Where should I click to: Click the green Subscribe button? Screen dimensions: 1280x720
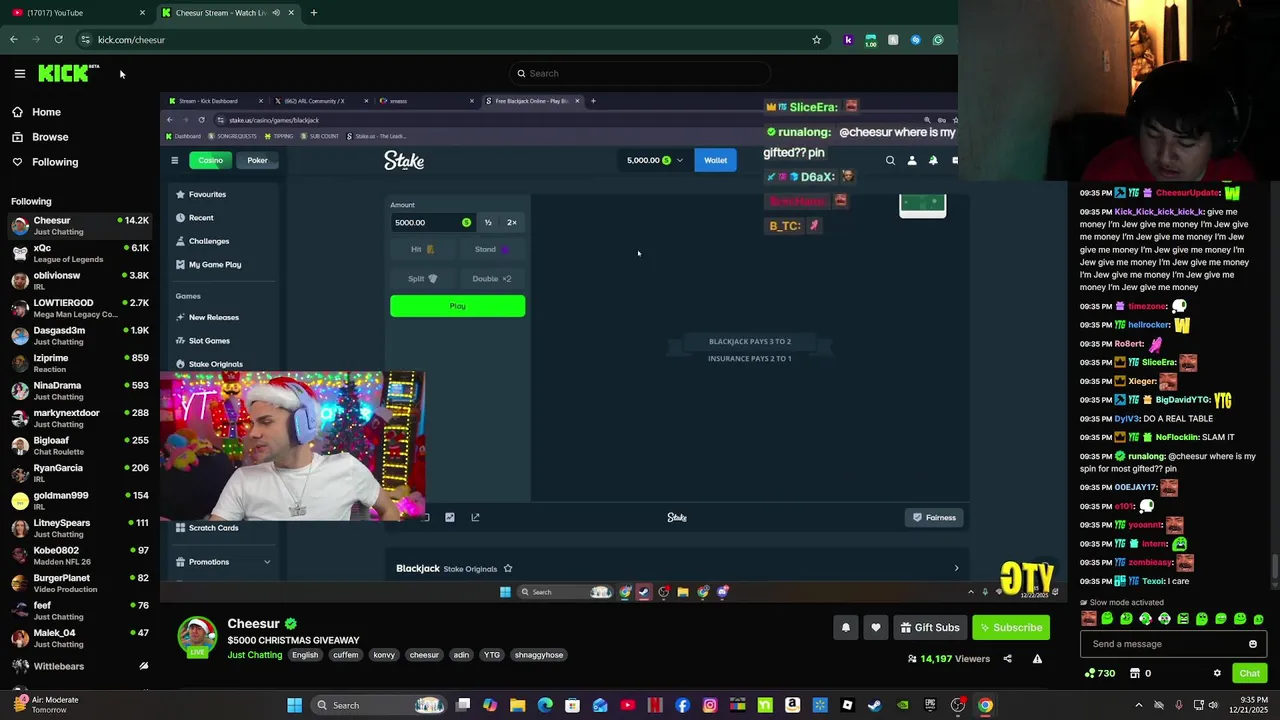[x=1013, y=628]
